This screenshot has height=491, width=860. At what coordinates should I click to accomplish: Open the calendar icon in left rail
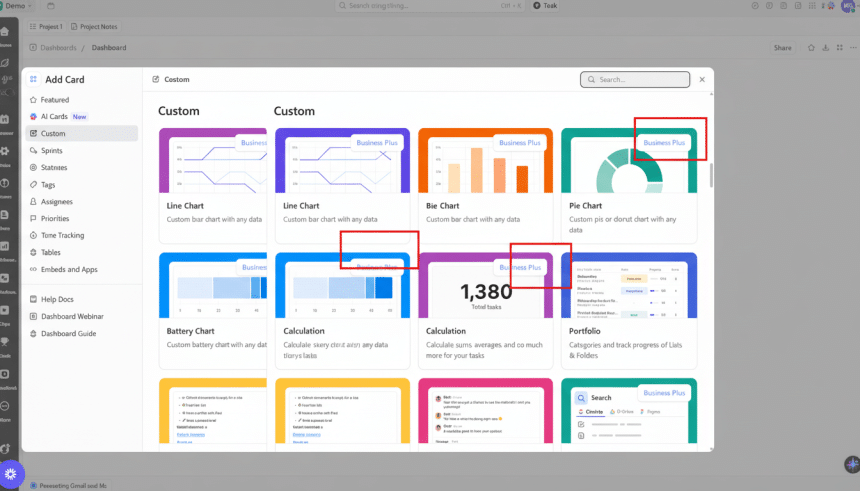[5, 120]
